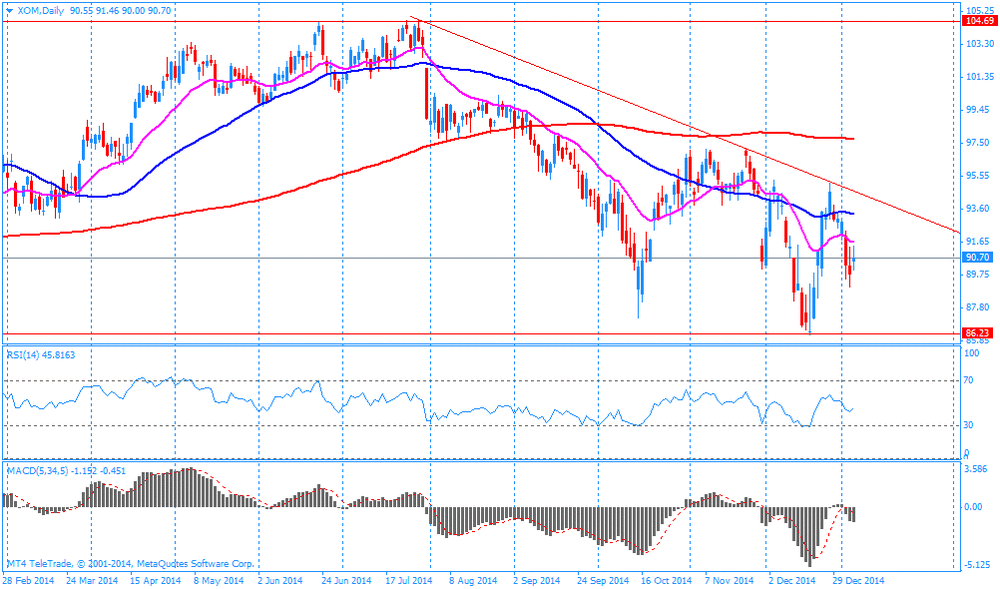The image size is (1000, 589).
Task: Select the RSI scale value 100
Action: click(x=971, y=353)
